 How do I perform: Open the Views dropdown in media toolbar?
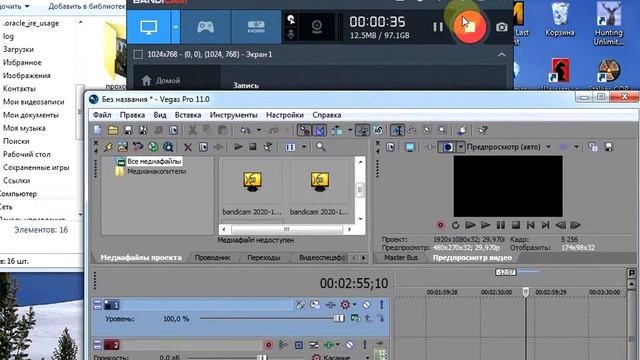point(304,147)
